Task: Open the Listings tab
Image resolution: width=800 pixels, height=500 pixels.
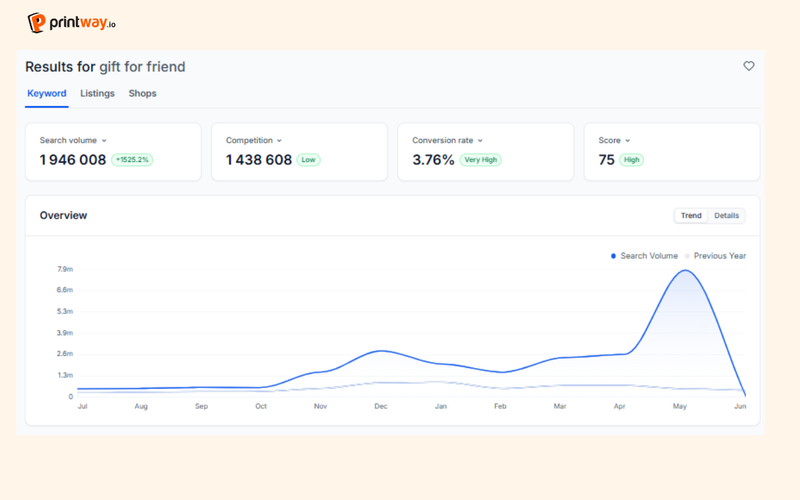Action: click(97, 93)
